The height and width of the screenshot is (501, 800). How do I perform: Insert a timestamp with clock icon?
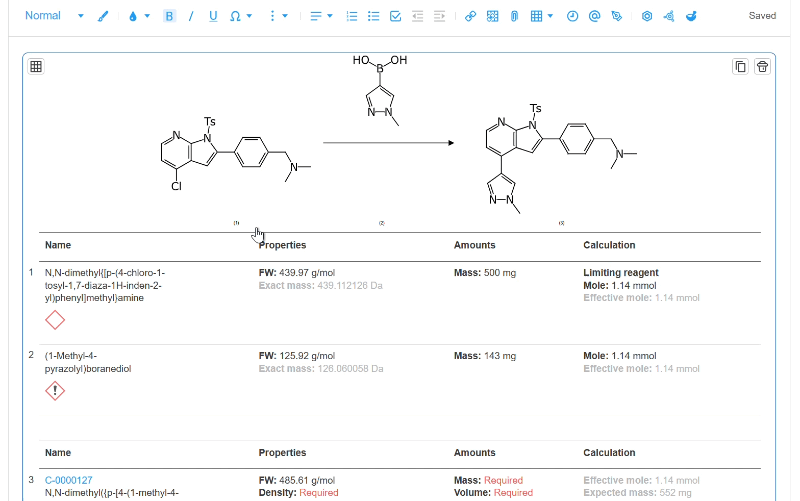(x=572, y=16)
